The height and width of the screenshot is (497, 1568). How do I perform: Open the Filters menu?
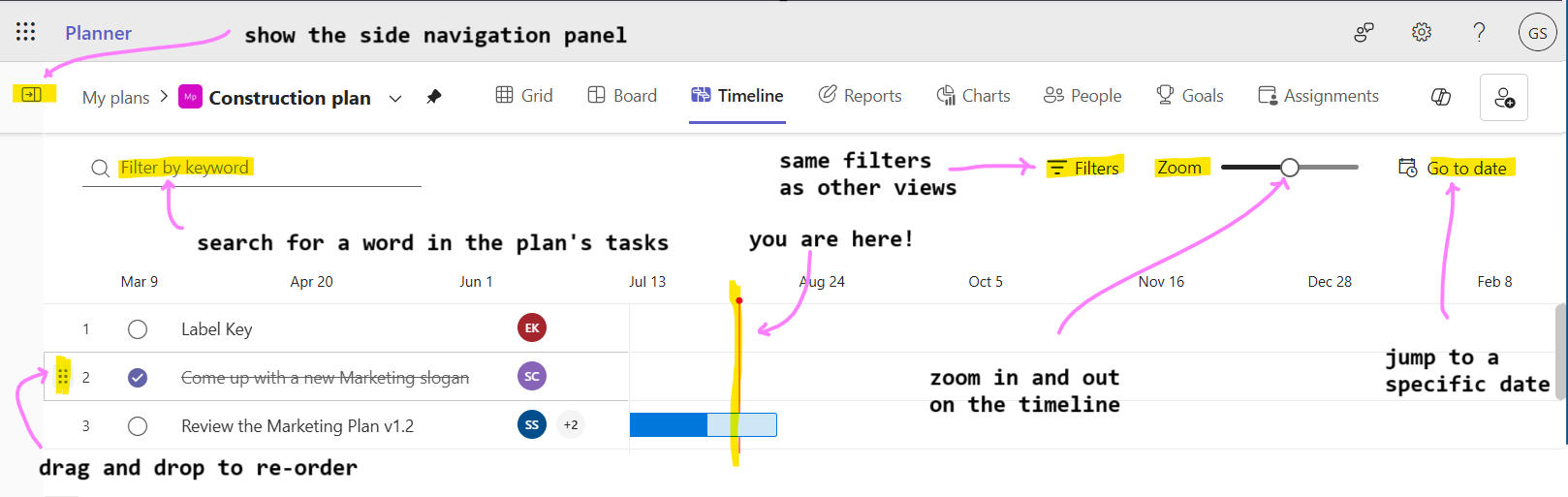[1084, 168]
